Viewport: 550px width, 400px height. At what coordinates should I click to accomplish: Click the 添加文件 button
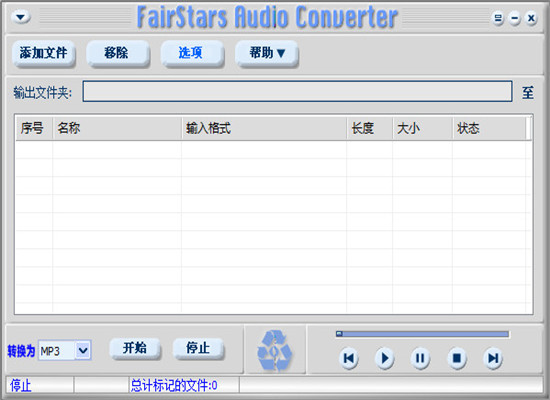tap(43, 53)
